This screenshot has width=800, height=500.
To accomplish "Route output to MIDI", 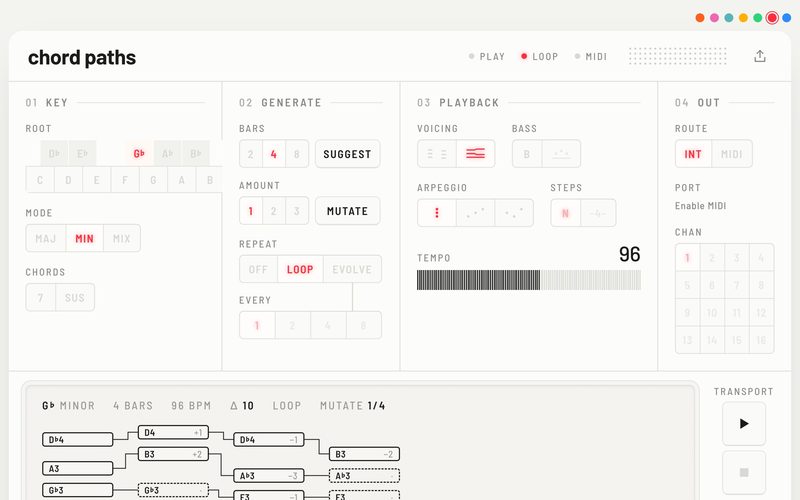I will tap(732, 154).
